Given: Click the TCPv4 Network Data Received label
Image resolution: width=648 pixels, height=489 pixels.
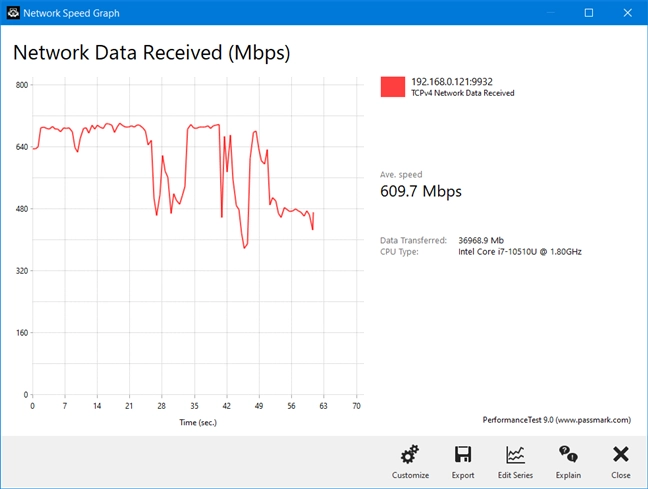Looking at the screenshot, I should point(462,93).
